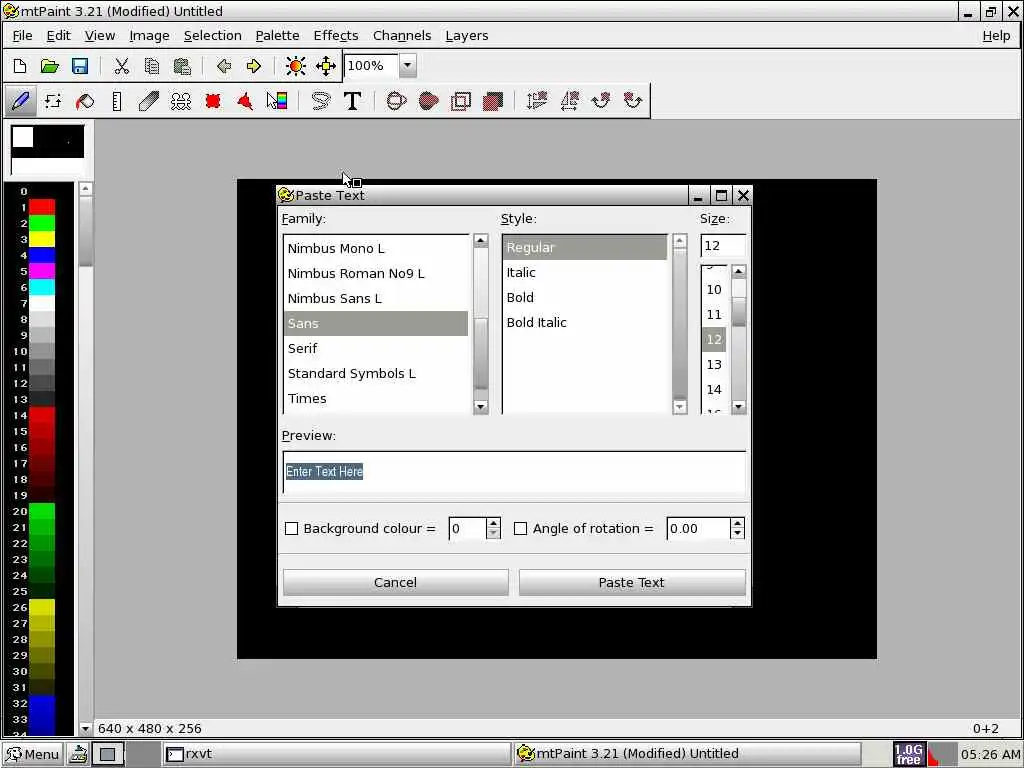Click the Paste Text dialog button
Screen dimensions: 1024x768
point(632,583)
